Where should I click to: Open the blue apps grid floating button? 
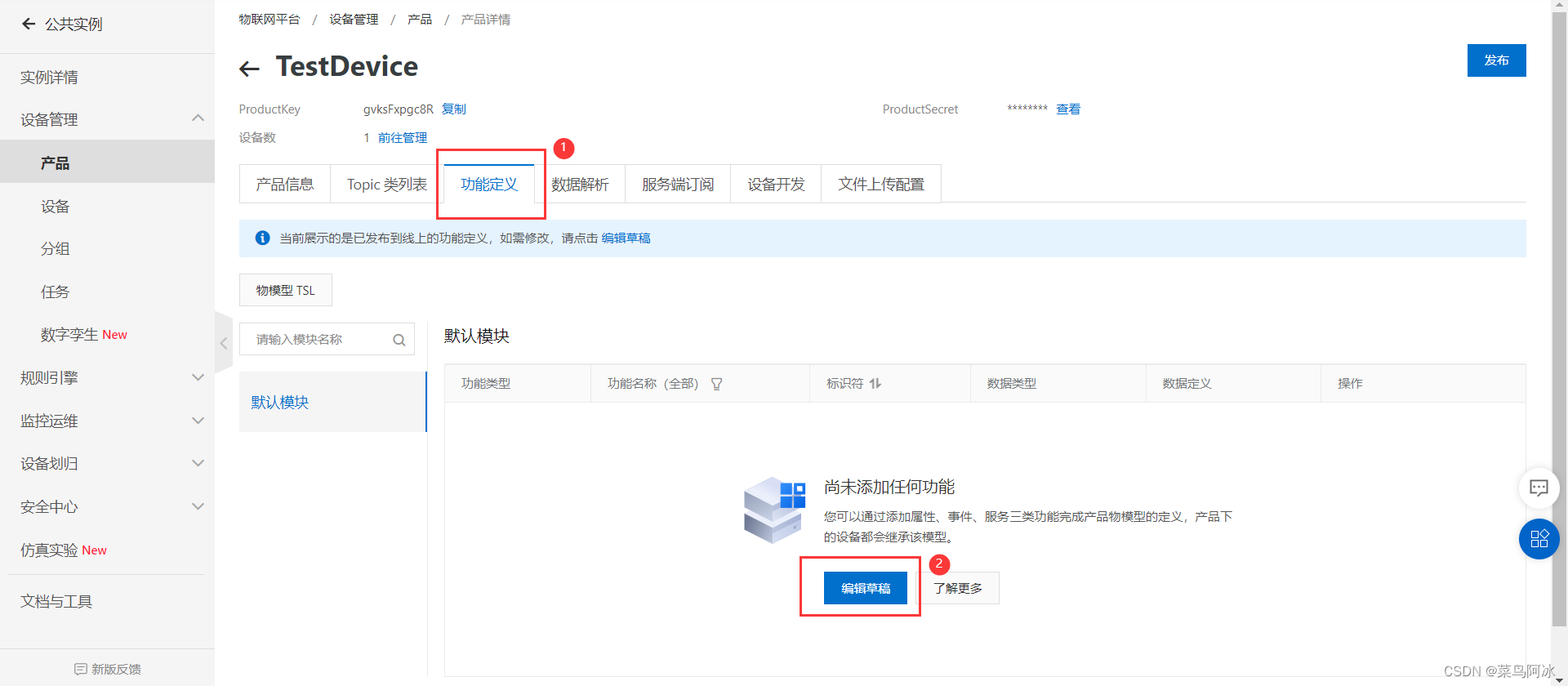[x=1539, y=539]
